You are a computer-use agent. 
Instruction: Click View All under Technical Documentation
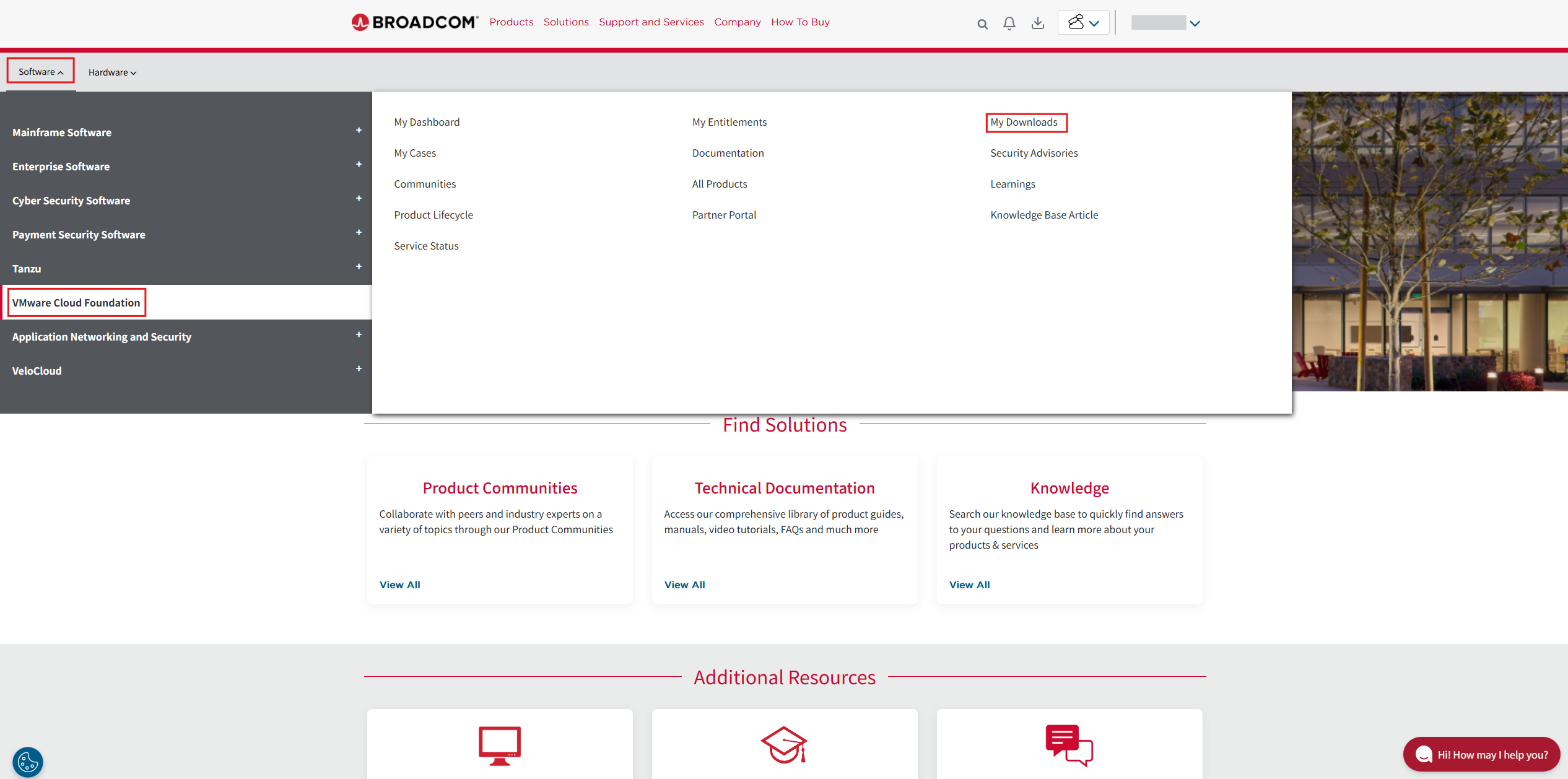tap(684, 585)
